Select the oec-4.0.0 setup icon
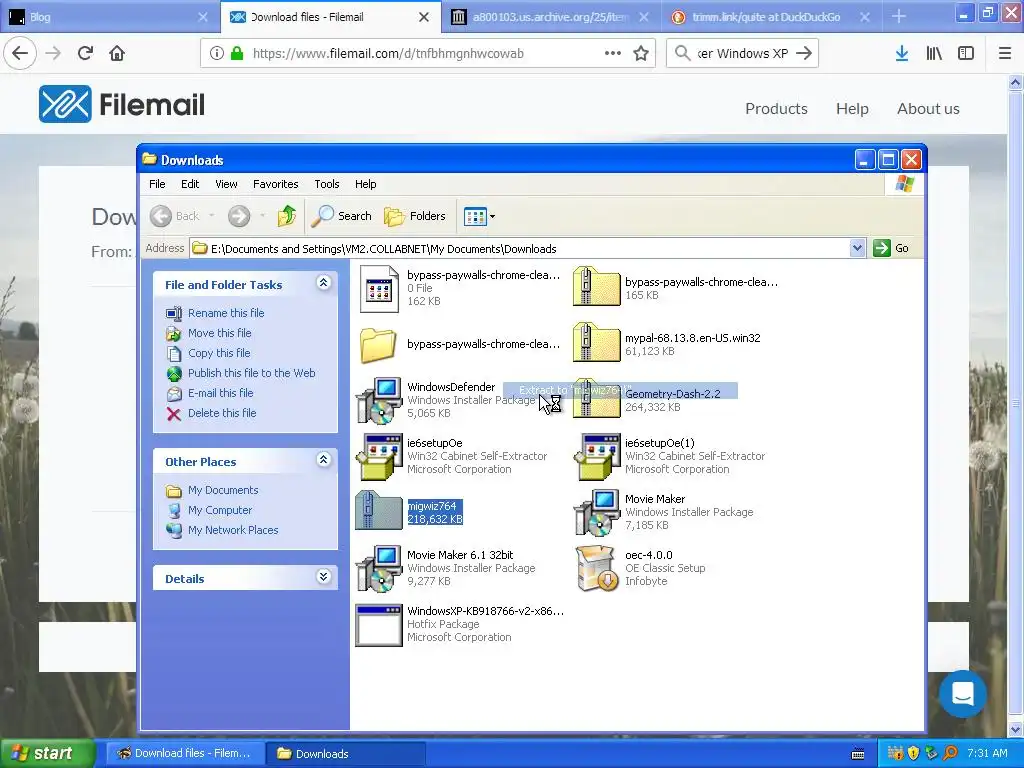Screen dimensions: 1024x768 596,568
